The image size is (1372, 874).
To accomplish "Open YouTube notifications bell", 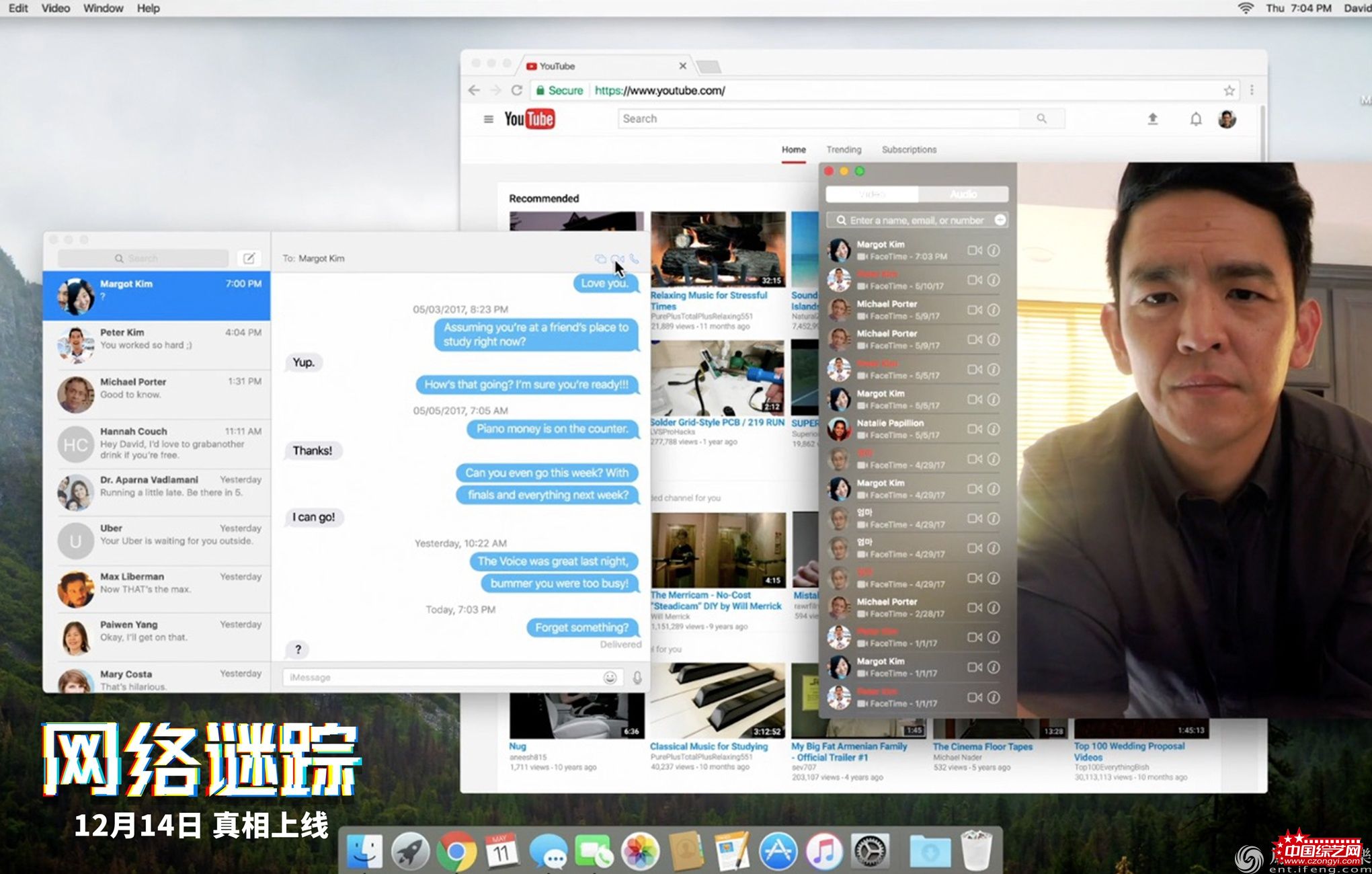I will pyautogui.click(x=1195, y=119).
